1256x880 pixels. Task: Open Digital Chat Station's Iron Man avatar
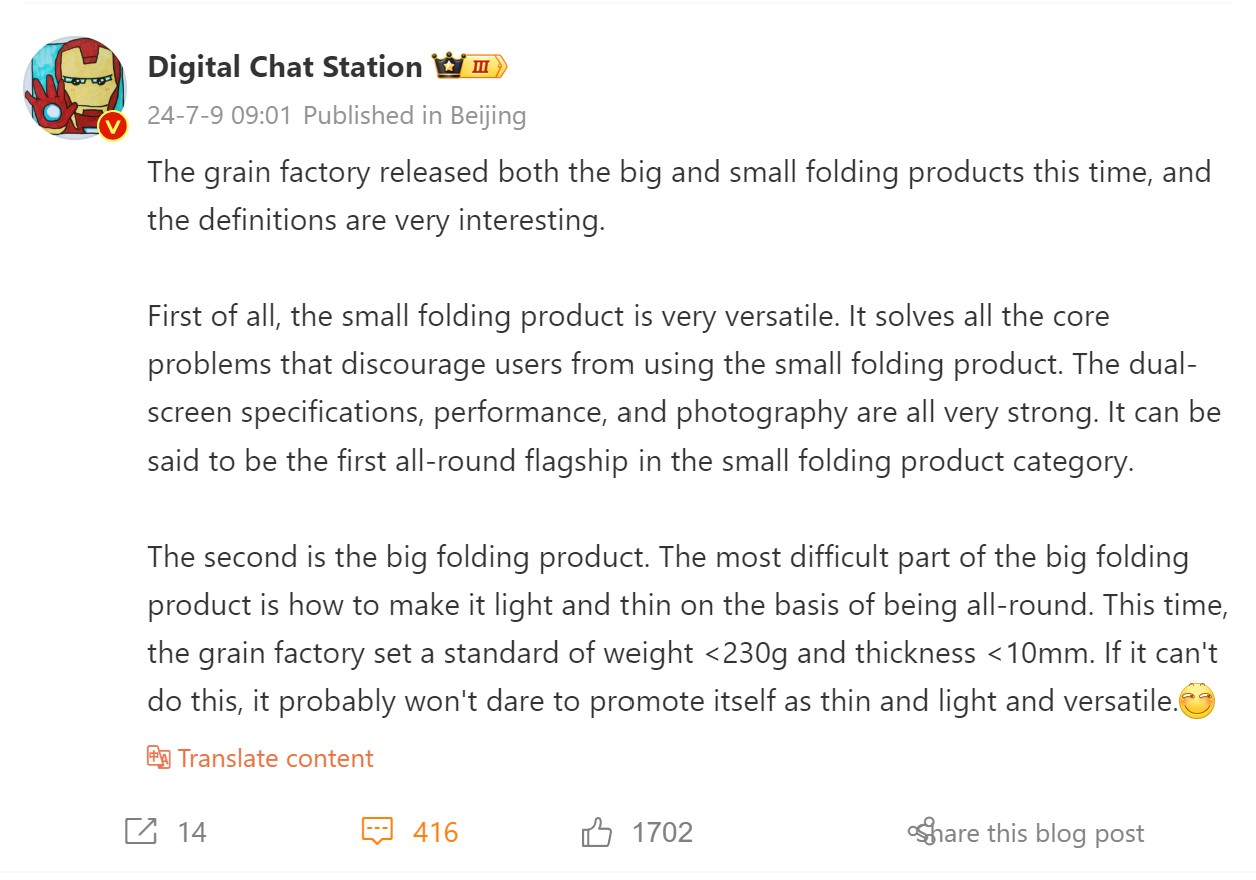[73, 86]
